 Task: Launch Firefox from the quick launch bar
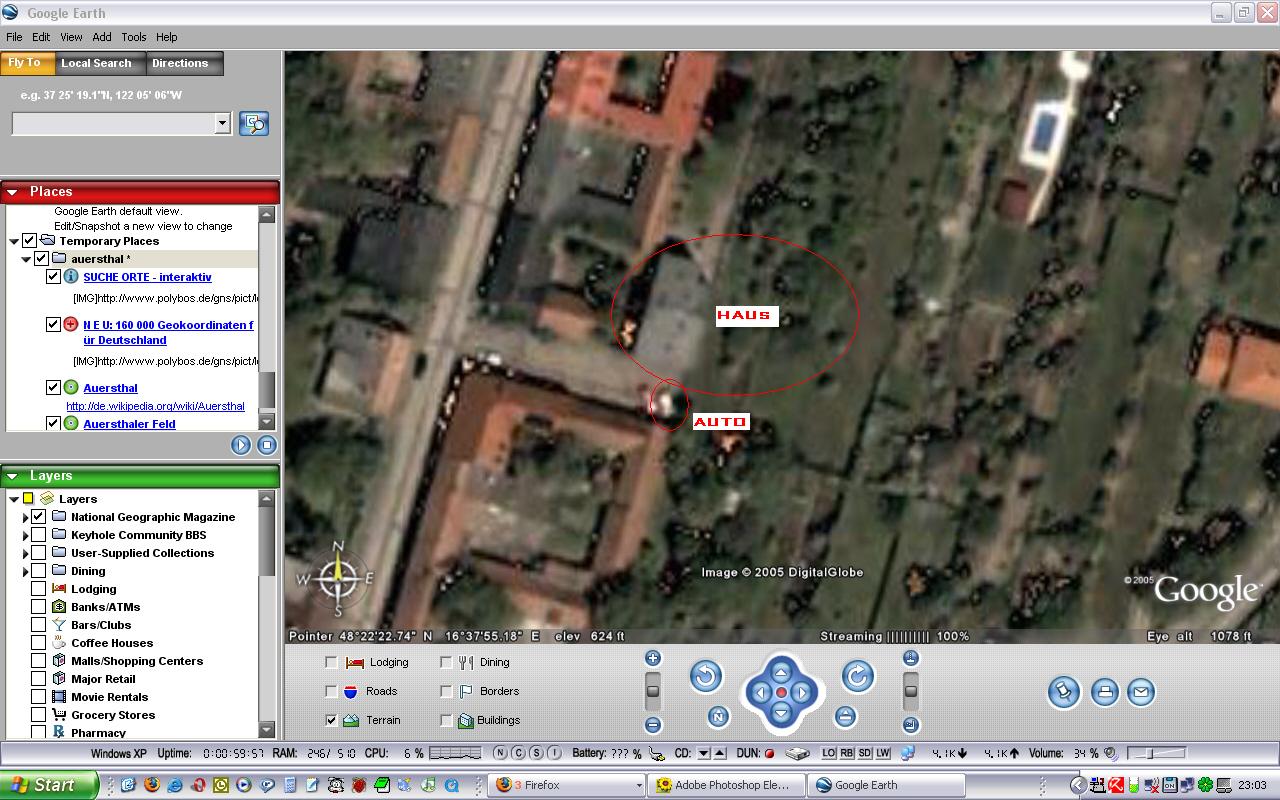(x=151, y=785)
